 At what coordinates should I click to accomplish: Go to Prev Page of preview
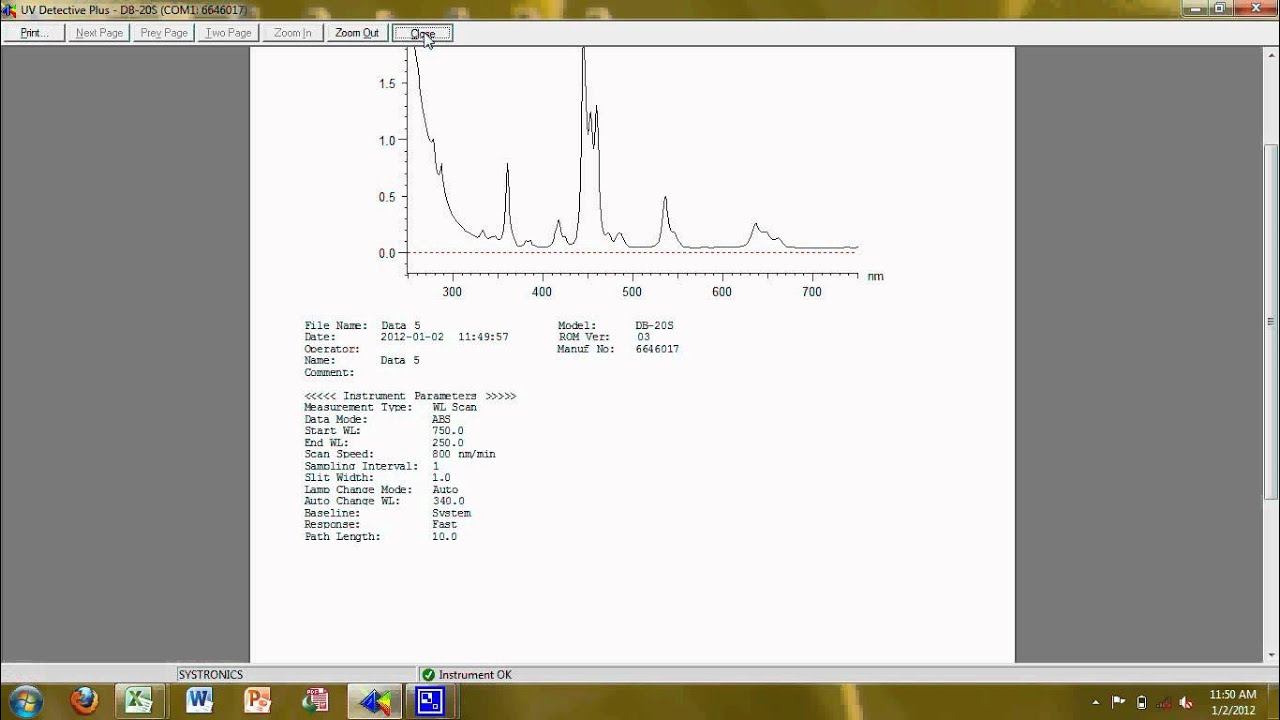(x=164, y=33)
